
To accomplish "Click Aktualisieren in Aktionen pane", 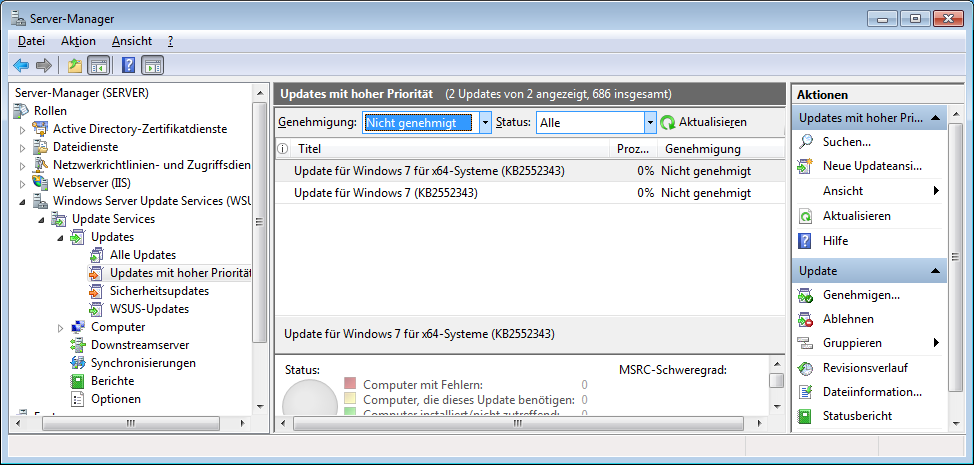I will (x=857, y=216).
